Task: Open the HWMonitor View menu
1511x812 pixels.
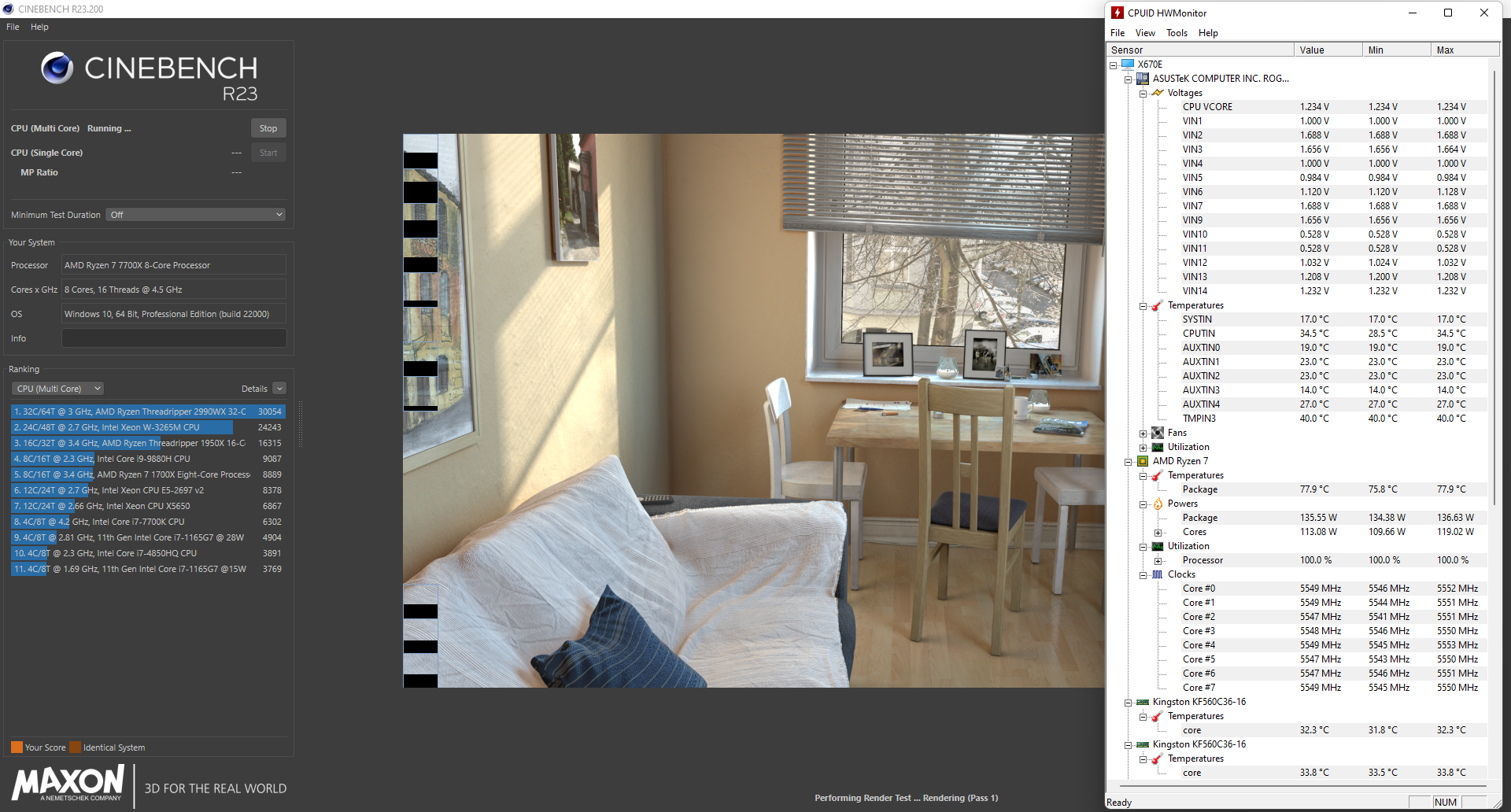Action: point(1145,33)
